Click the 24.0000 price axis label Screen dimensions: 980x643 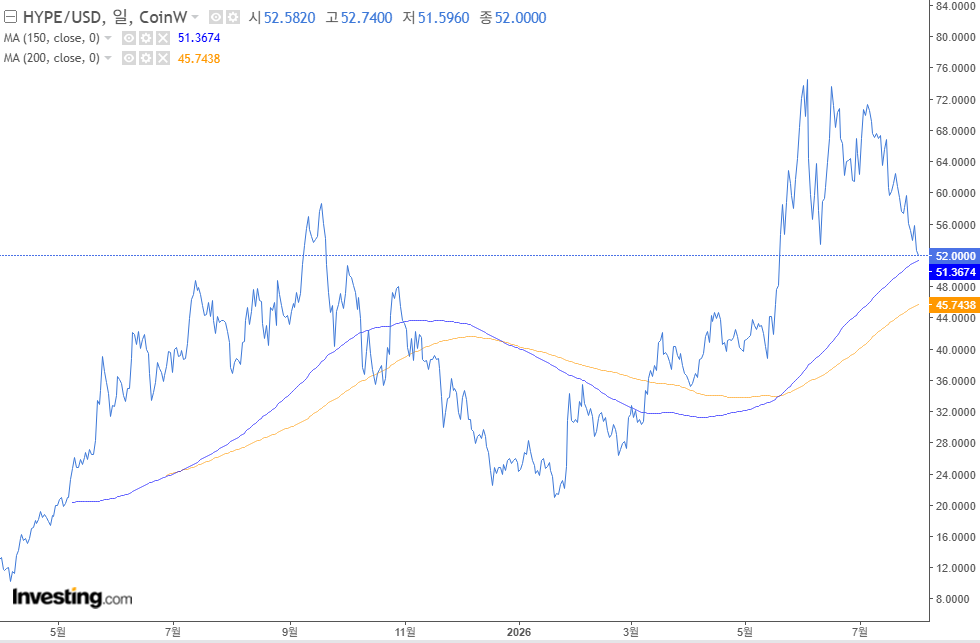tap(955, 474)
